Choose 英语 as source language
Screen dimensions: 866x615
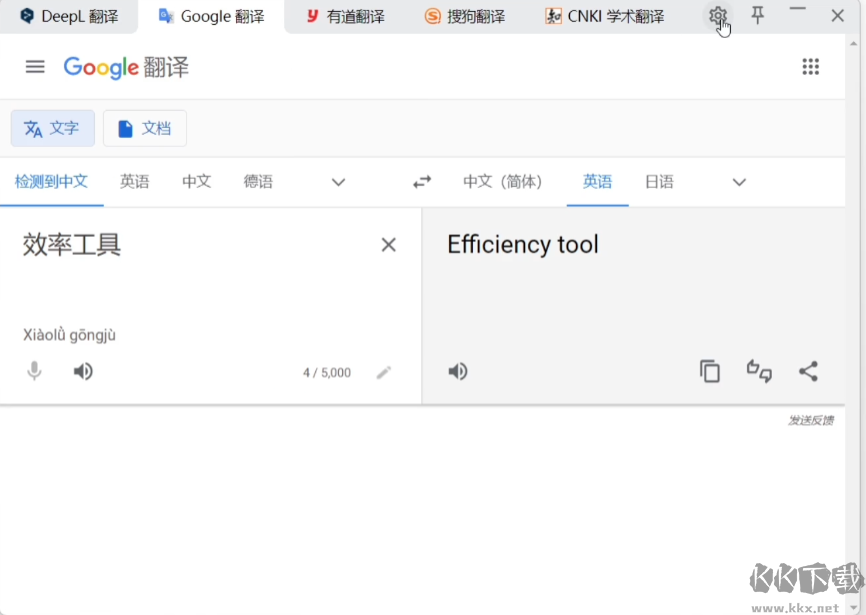point(135,182)
